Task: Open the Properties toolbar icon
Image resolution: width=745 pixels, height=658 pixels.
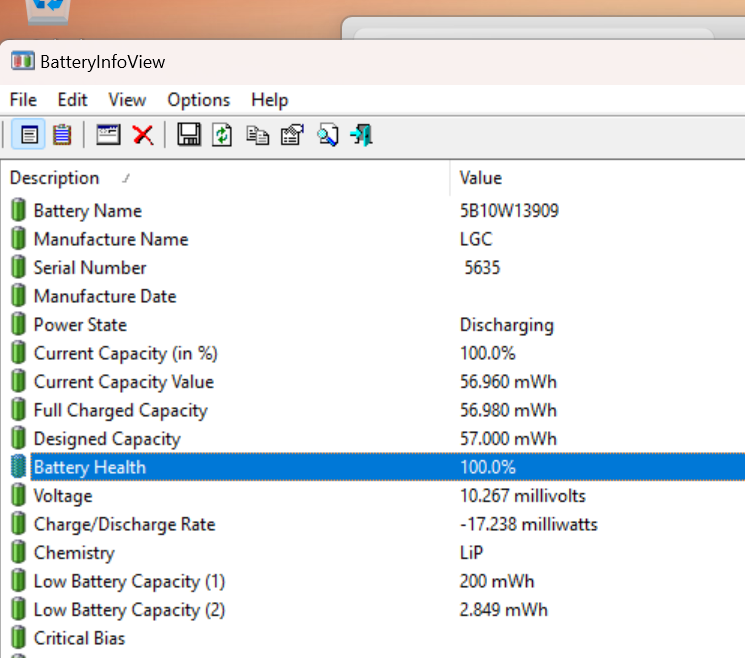Action: (x=292, y=135)
